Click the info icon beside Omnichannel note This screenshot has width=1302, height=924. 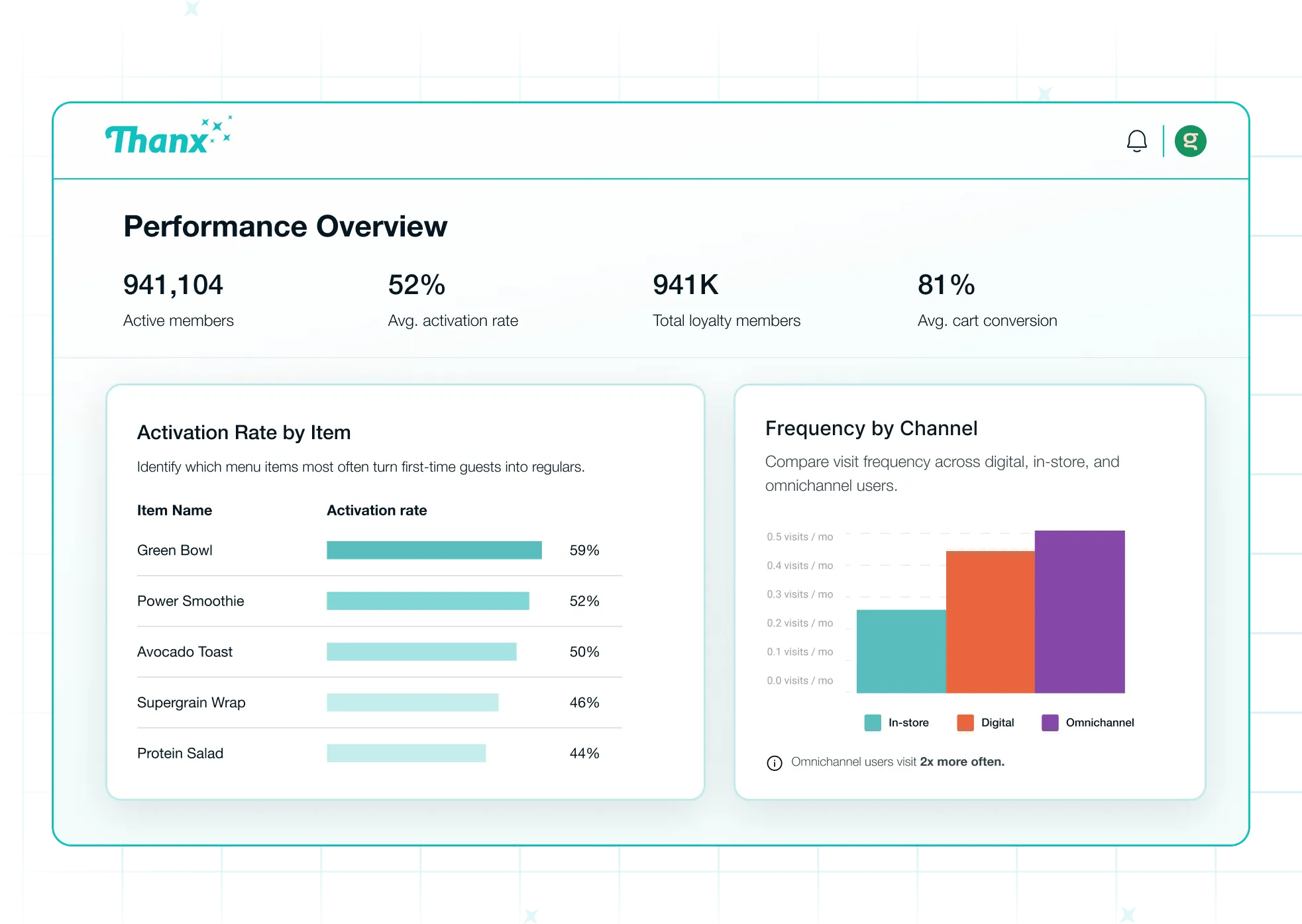coord(774,763)
